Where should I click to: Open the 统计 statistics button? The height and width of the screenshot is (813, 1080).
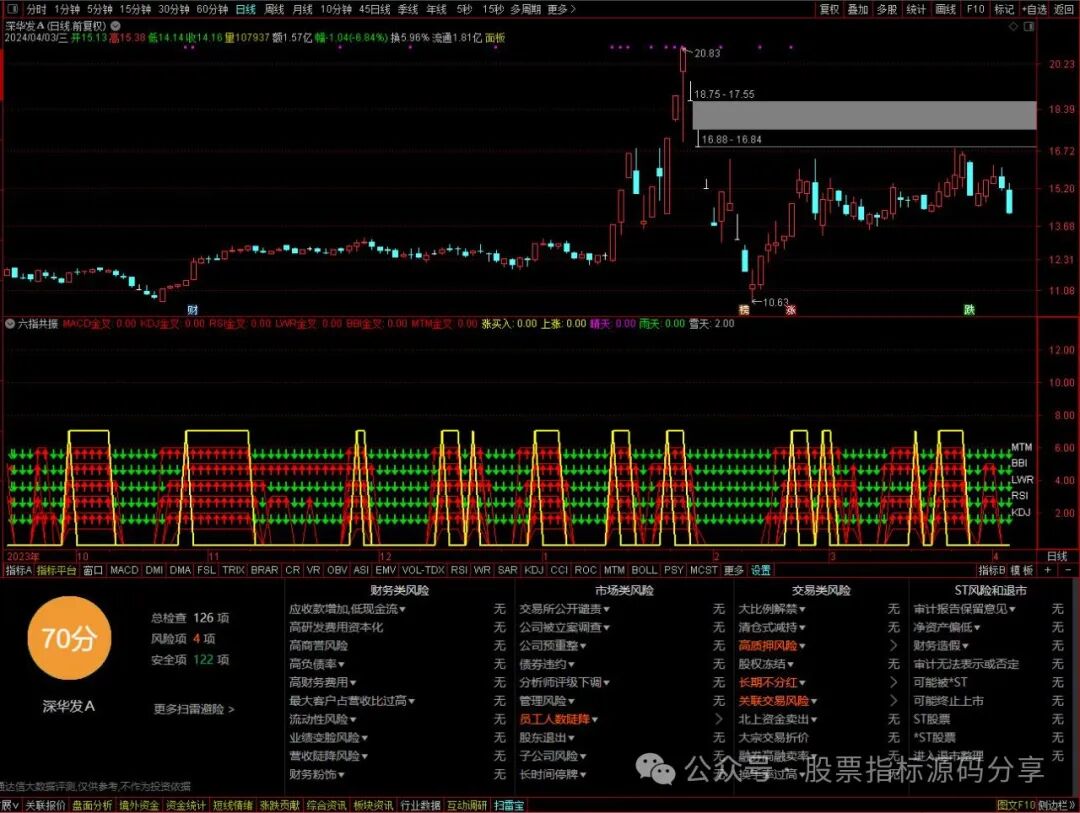click(x=916, y=9)
